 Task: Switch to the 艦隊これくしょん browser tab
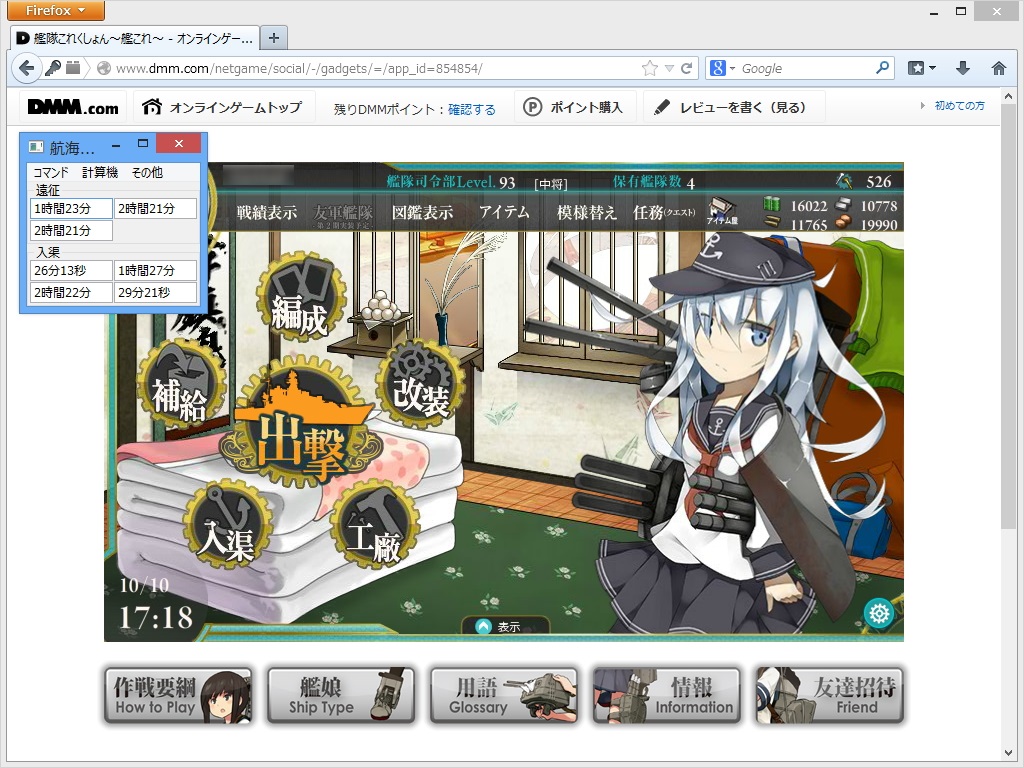pyautogui.click(x=135, y=38)
